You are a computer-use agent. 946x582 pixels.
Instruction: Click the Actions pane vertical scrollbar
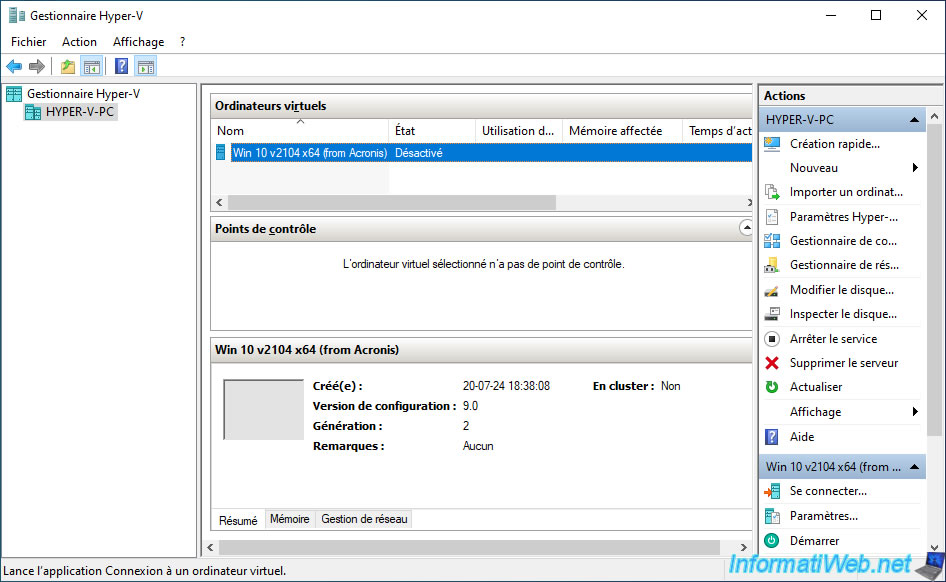click(x=934, y=279)
